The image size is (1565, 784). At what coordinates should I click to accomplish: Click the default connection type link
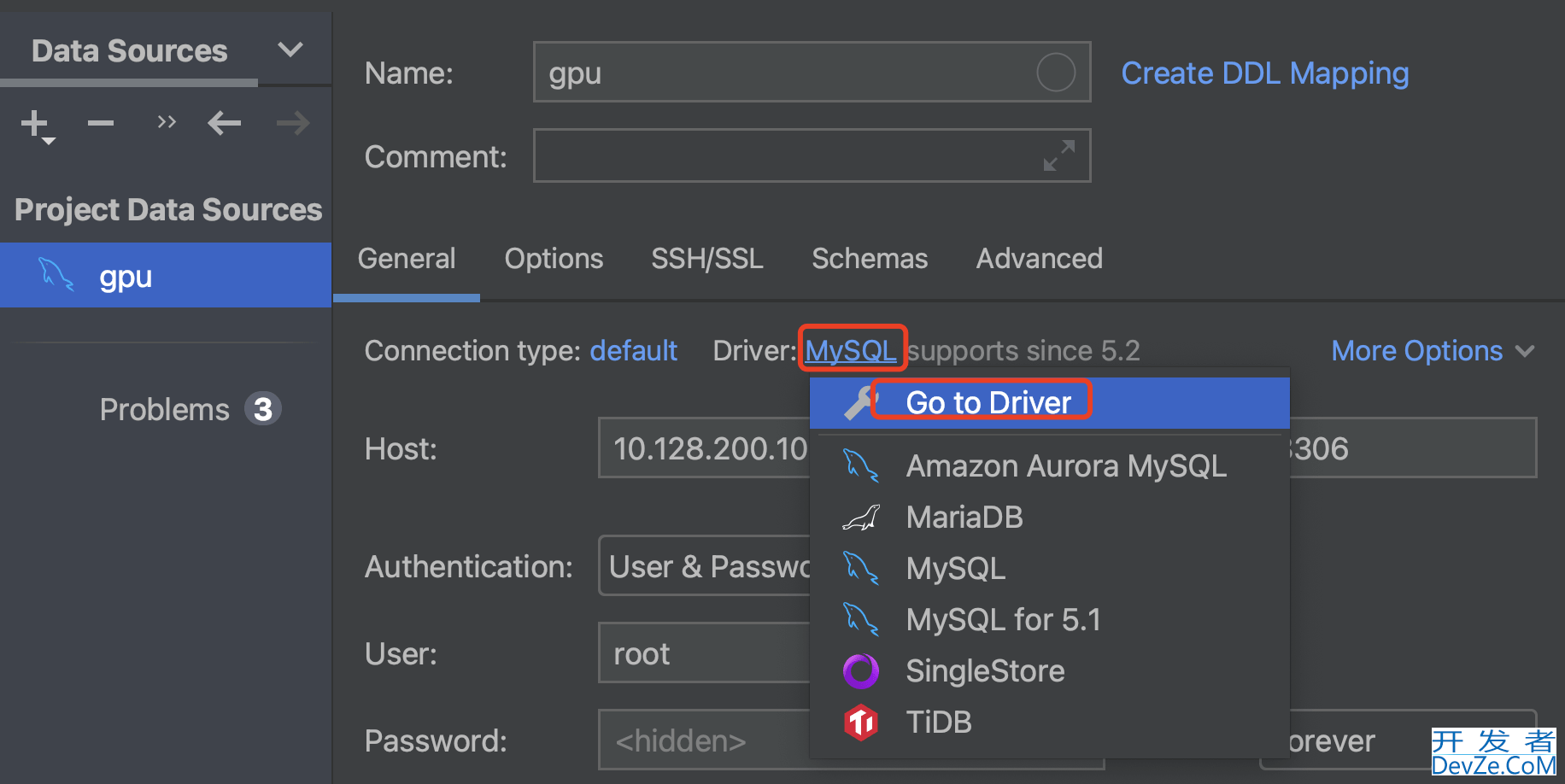click(633, 351)
